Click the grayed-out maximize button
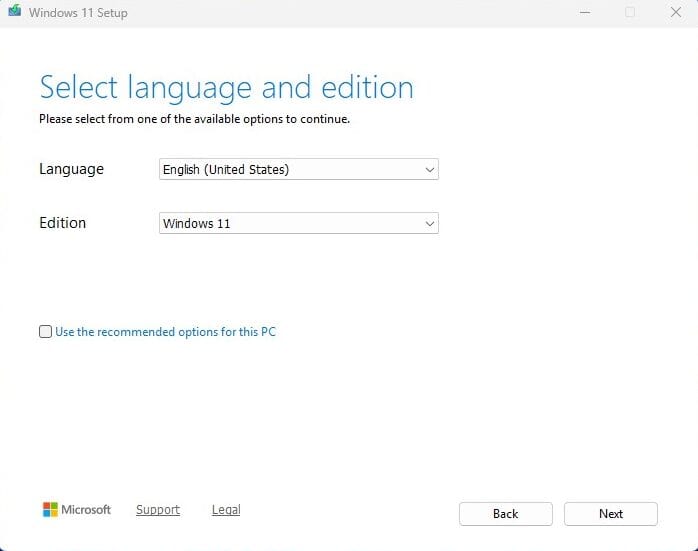 (x=630, y=13)
